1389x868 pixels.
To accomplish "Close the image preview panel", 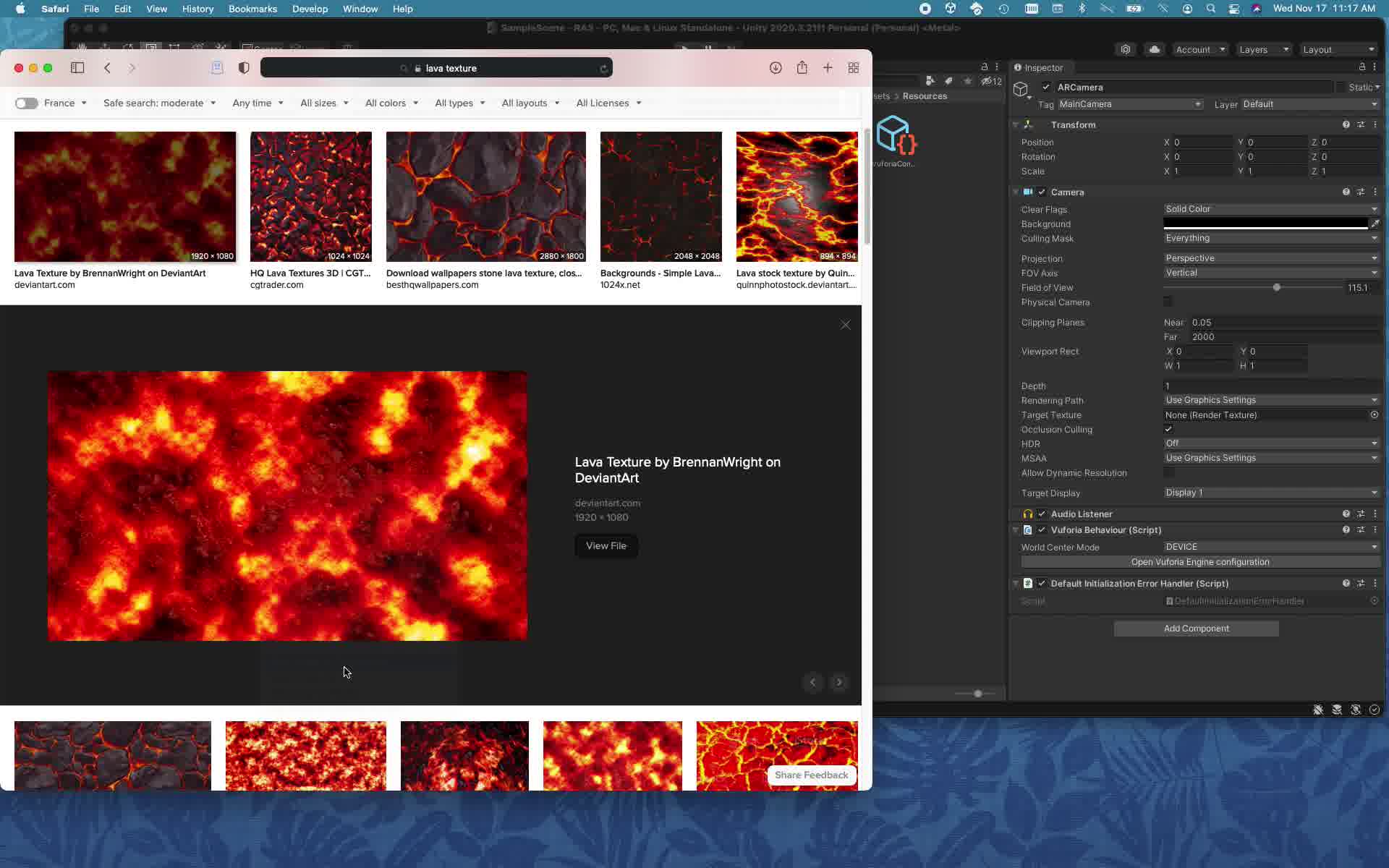I will coord(846,325).
